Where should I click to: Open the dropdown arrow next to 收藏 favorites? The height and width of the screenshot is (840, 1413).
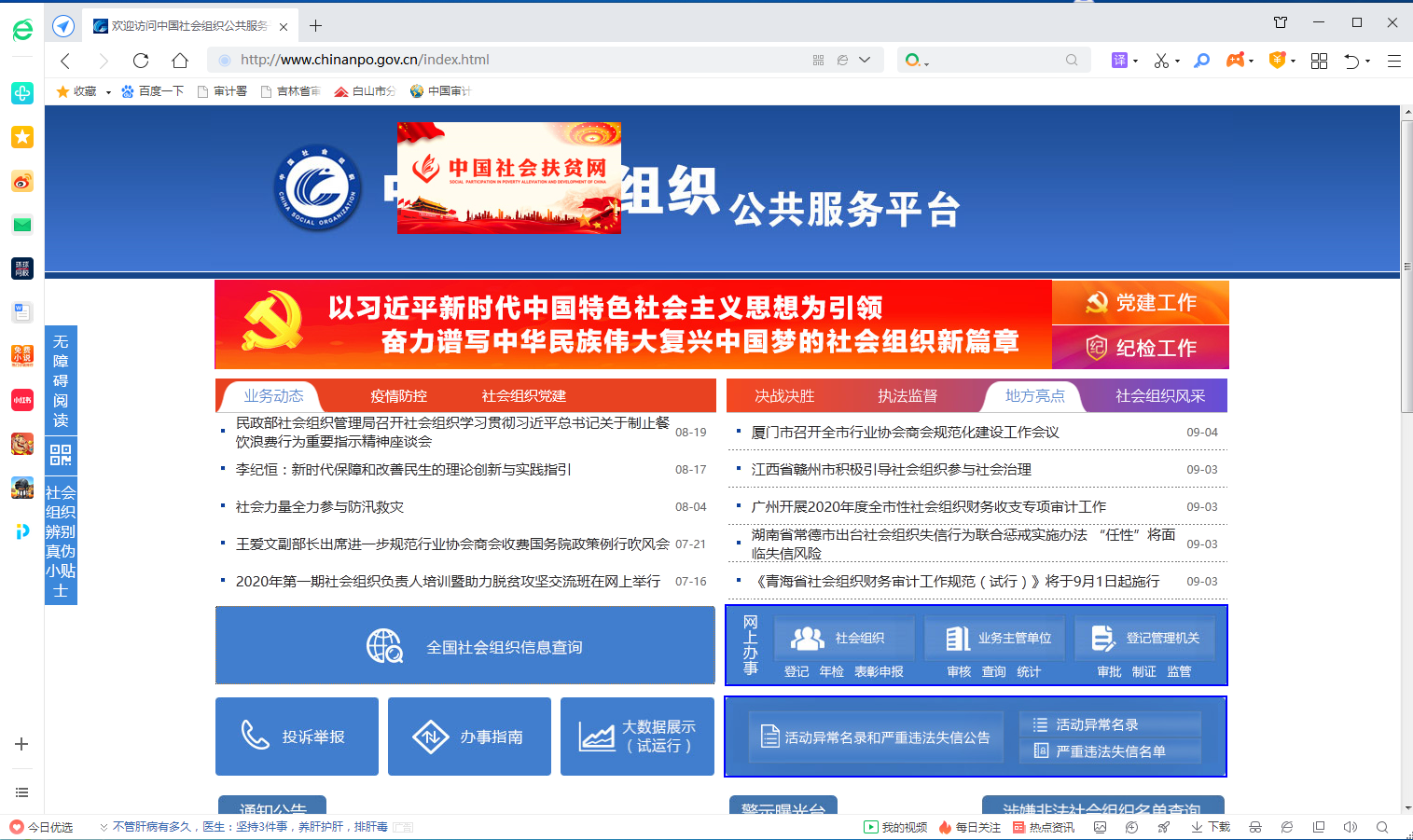[x=108, y=92]
